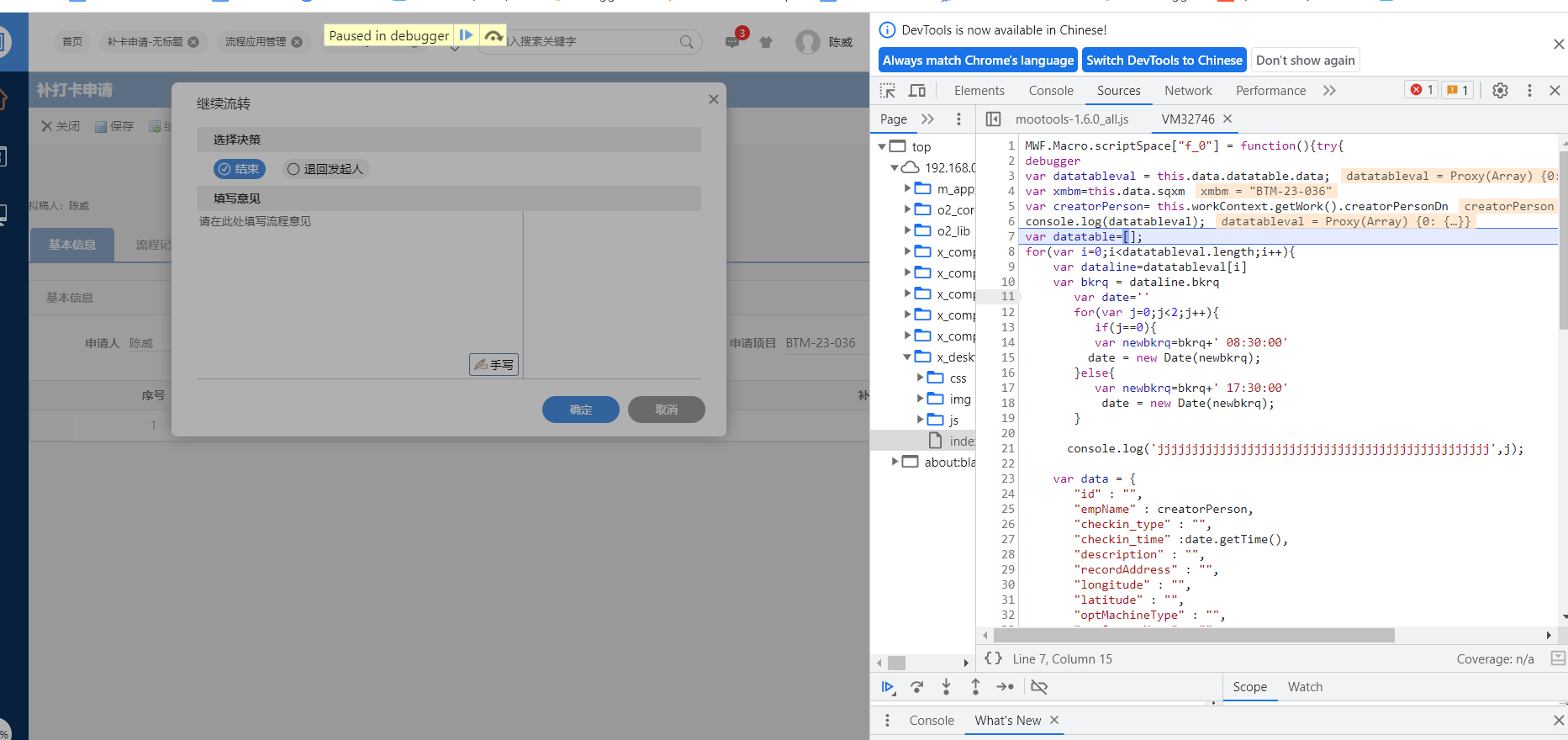Resume script in Paused in debugger overlay
The height and width of the screenshot is (740, 1568).
[x=466, y=35]
